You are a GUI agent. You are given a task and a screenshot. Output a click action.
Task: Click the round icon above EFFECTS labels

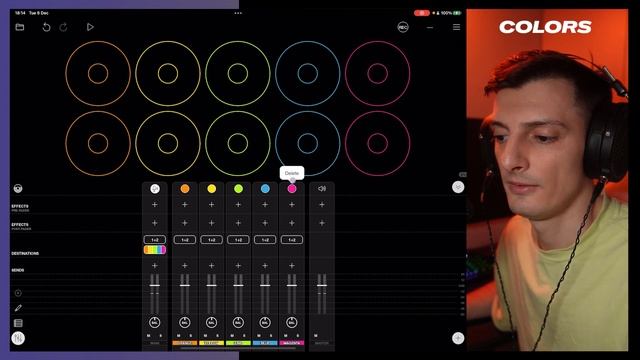18,189
